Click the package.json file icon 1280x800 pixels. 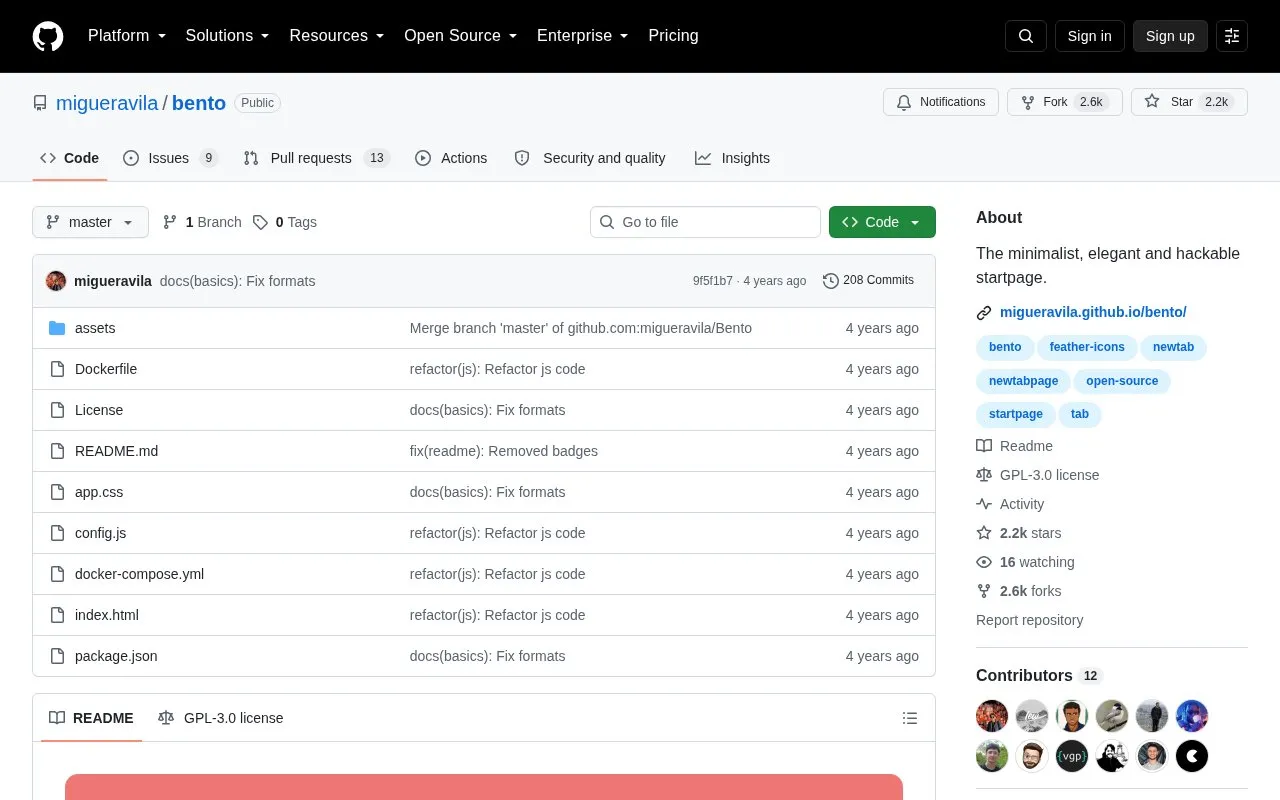[x=57, y=656]
